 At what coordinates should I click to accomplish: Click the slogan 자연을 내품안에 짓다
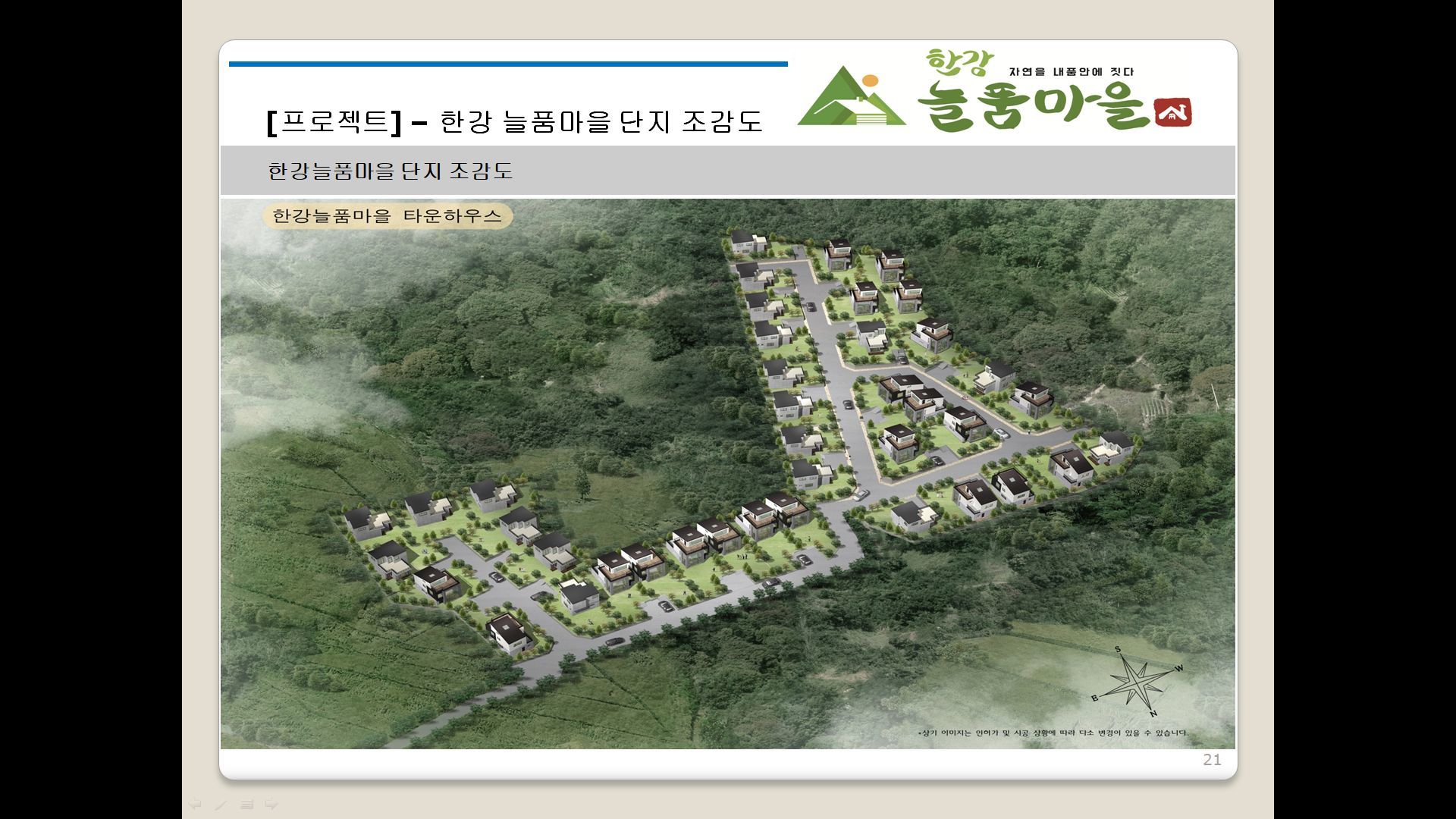pyautogui.click(x=1071, y=72)
